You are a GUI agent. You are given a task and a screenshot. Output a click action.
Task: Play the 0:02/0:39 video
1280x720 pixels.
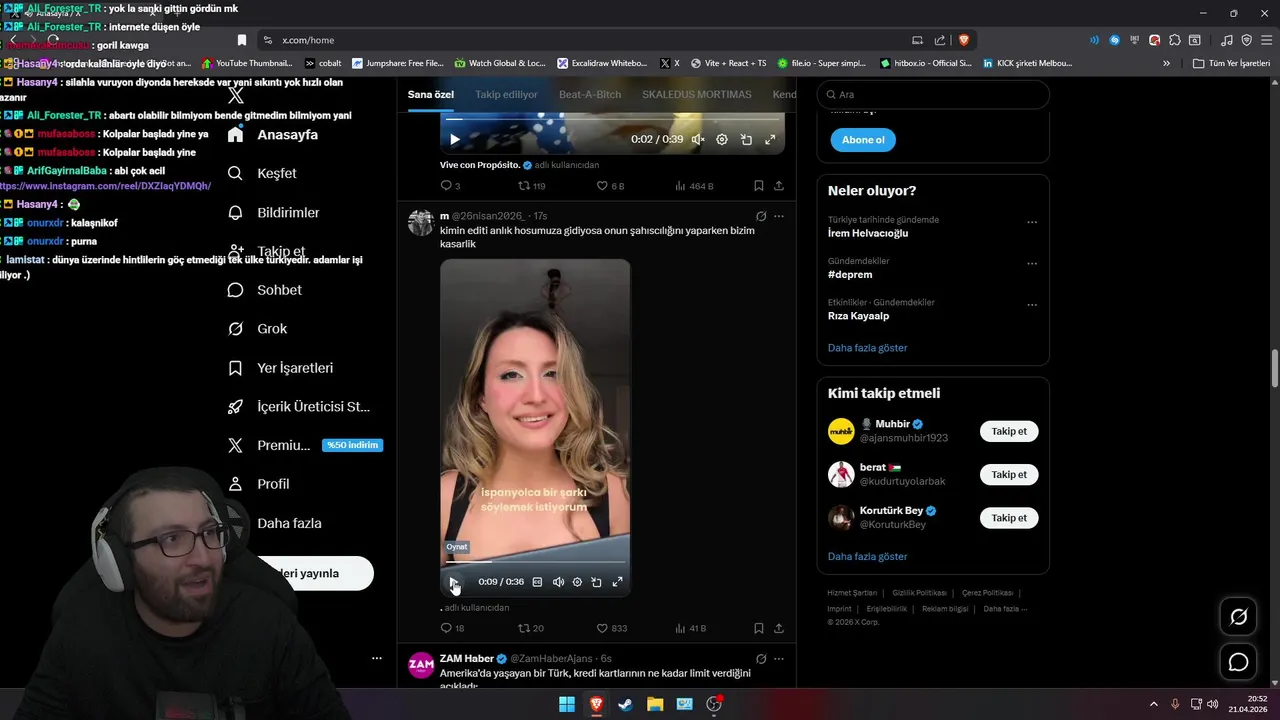point(454,140)
